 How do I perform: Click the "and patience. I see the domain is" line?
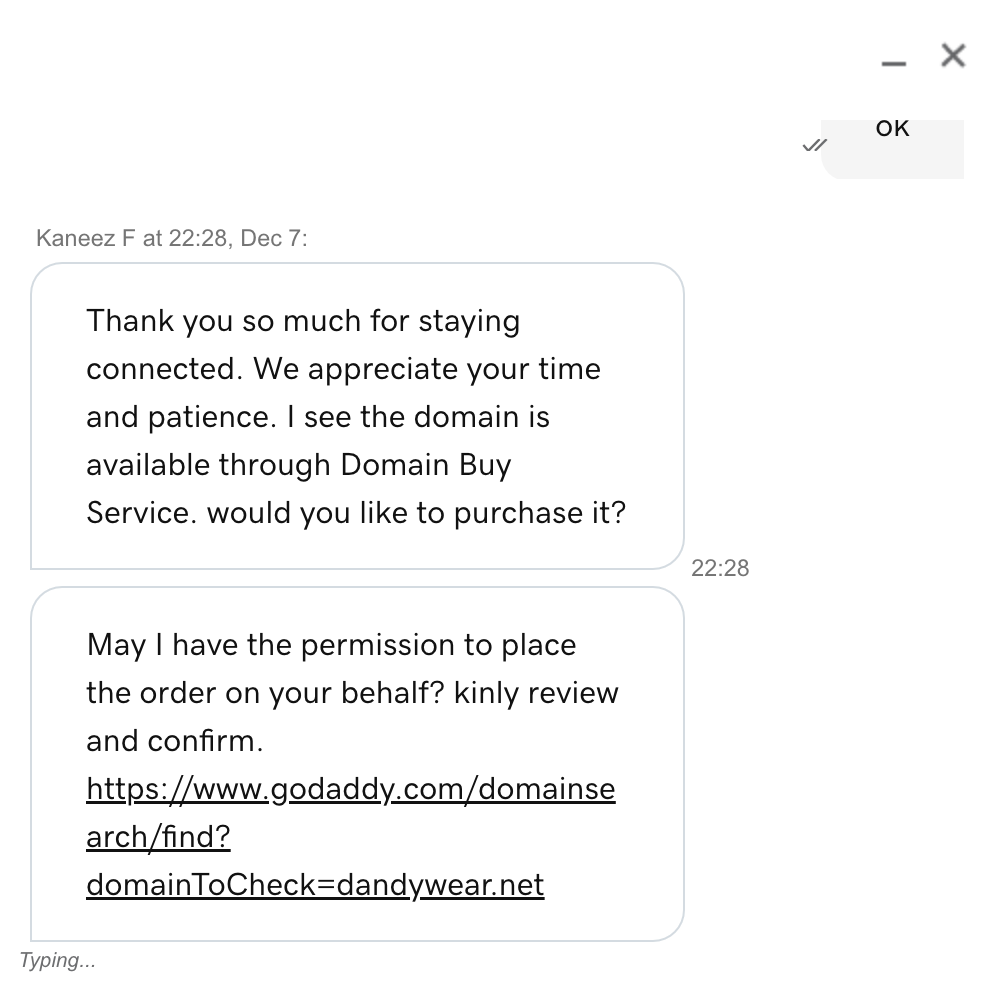318,417
